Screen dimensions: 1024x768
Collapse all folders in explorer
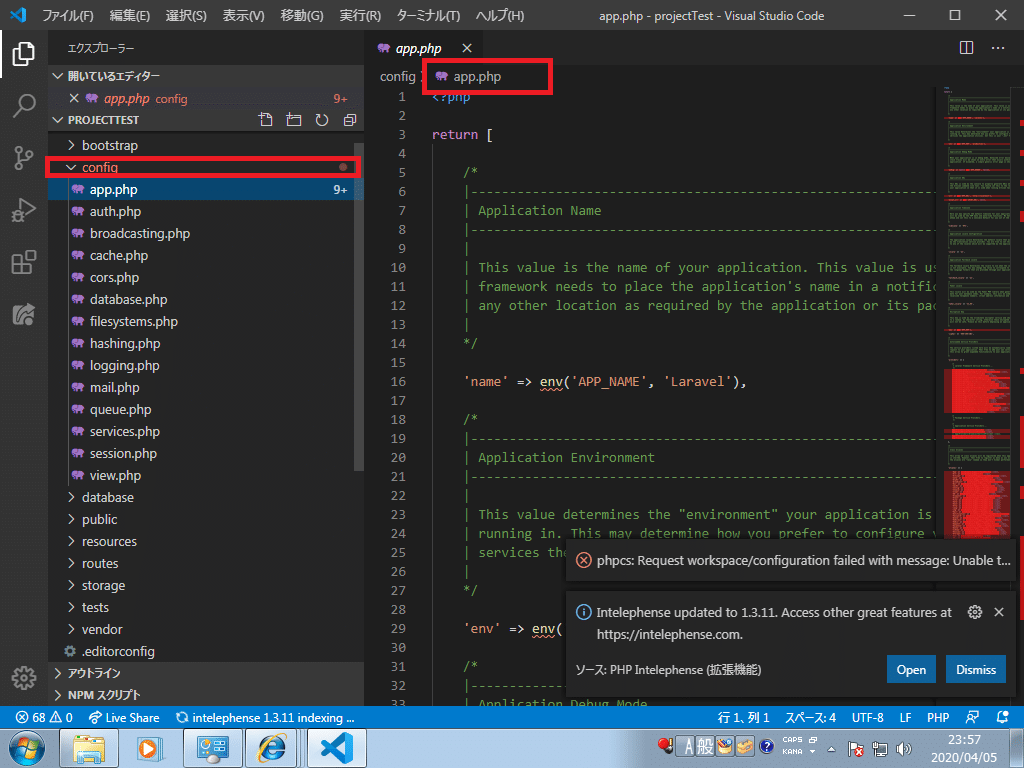click(x=350, y=120)
